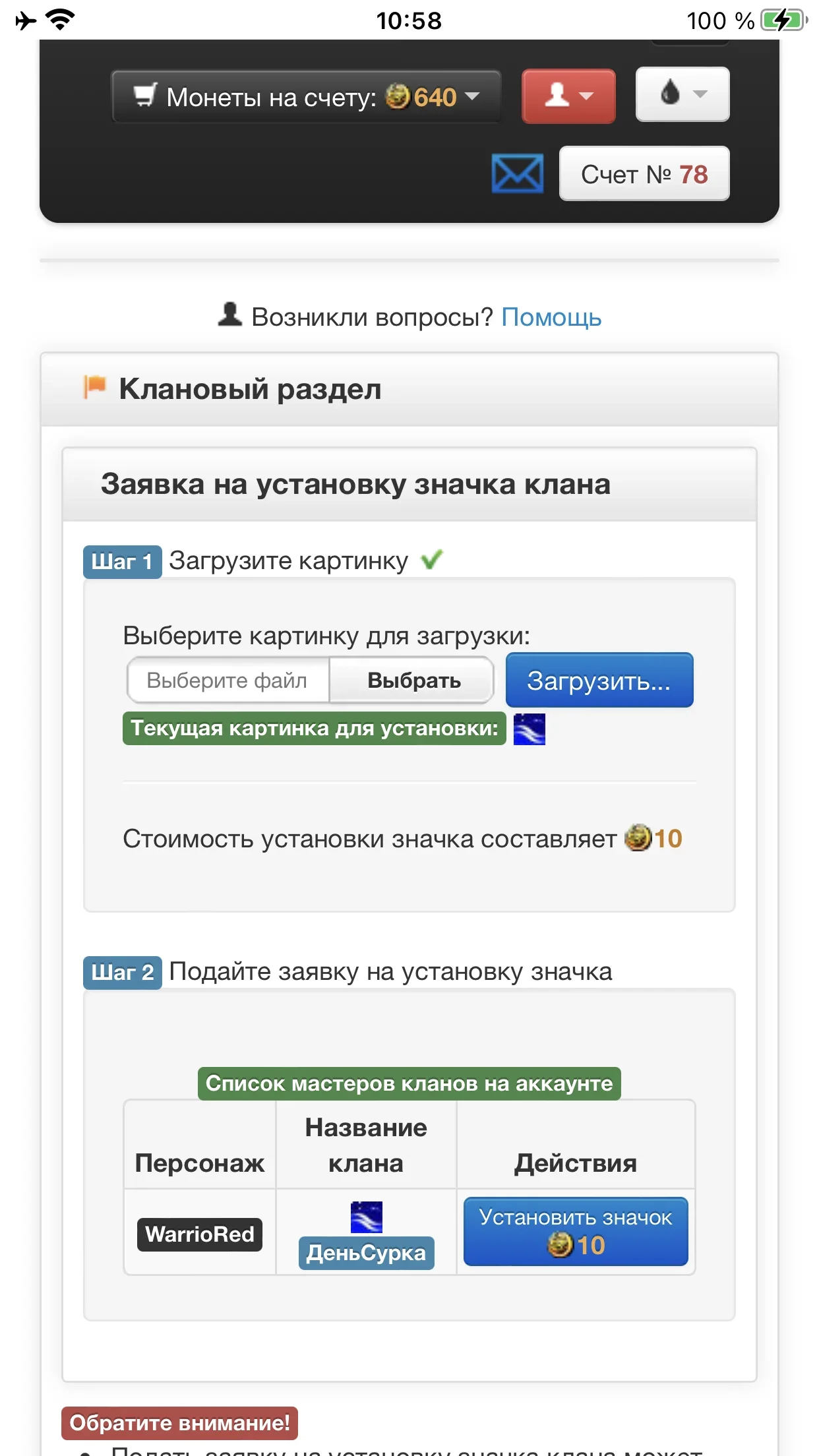Click the Выбрать file browse button
Screen dimensions: 819x1456
point(413,680)
